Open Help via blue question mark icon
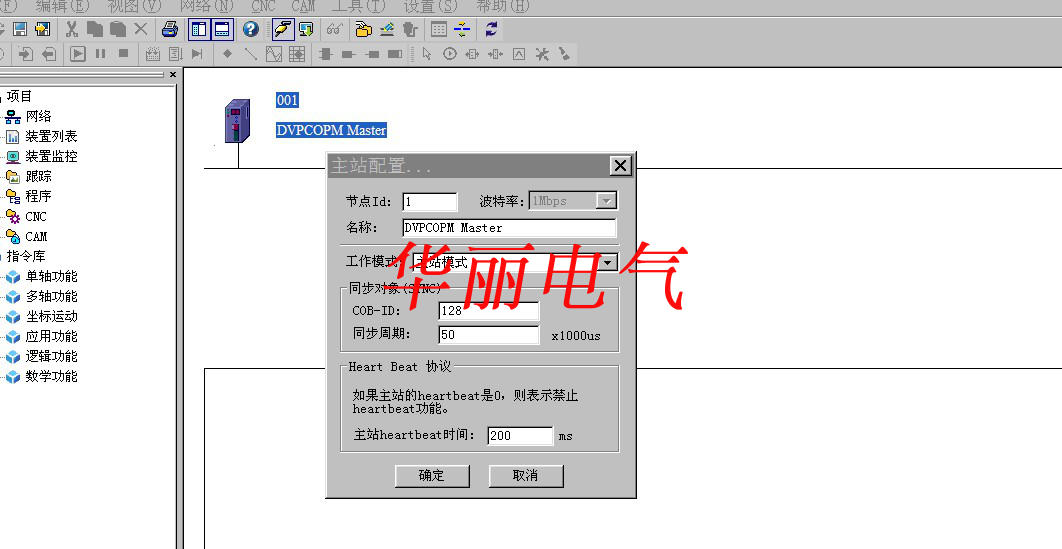The width and height of the screenshot is (1062, 549). pyautogui.click(x=251, y=29)
